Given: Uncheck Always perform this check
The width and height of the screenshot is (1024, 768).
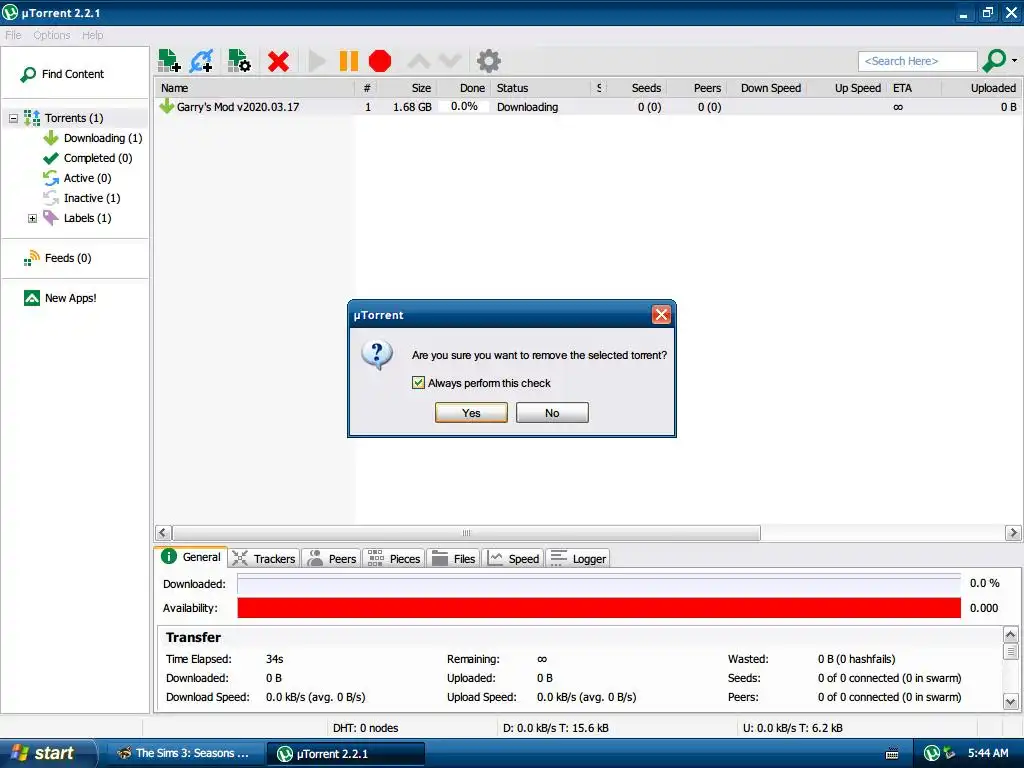Looking at the screenshot, I should point(418,383).
